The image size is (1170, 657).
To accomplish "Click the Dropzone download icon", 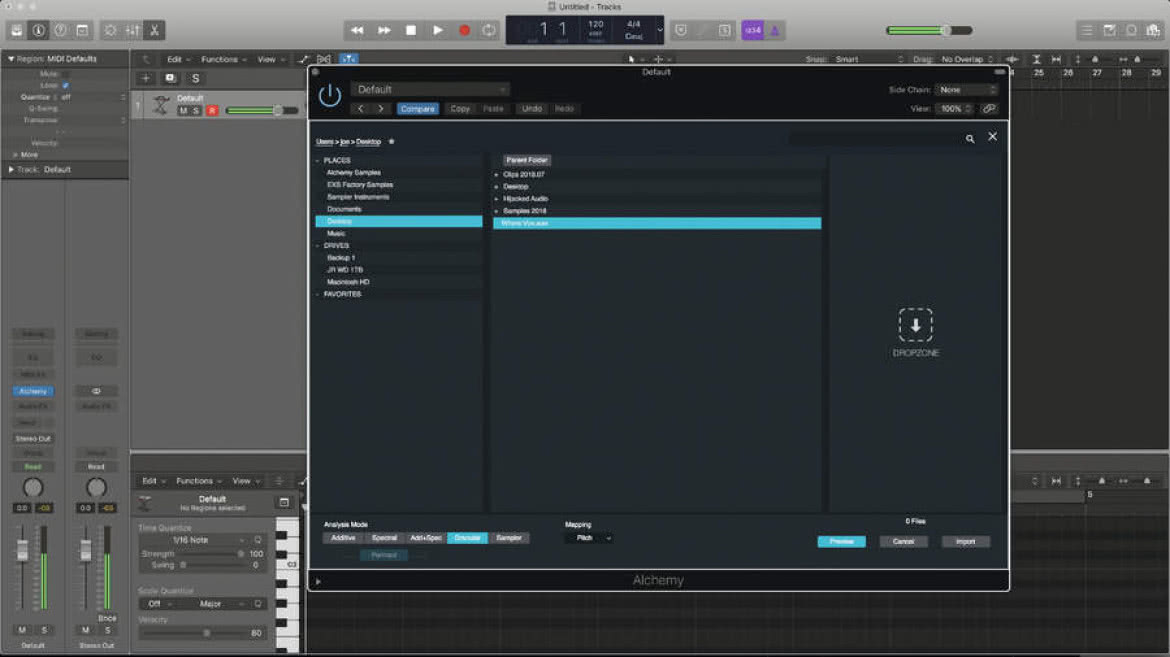I will 916,325.
